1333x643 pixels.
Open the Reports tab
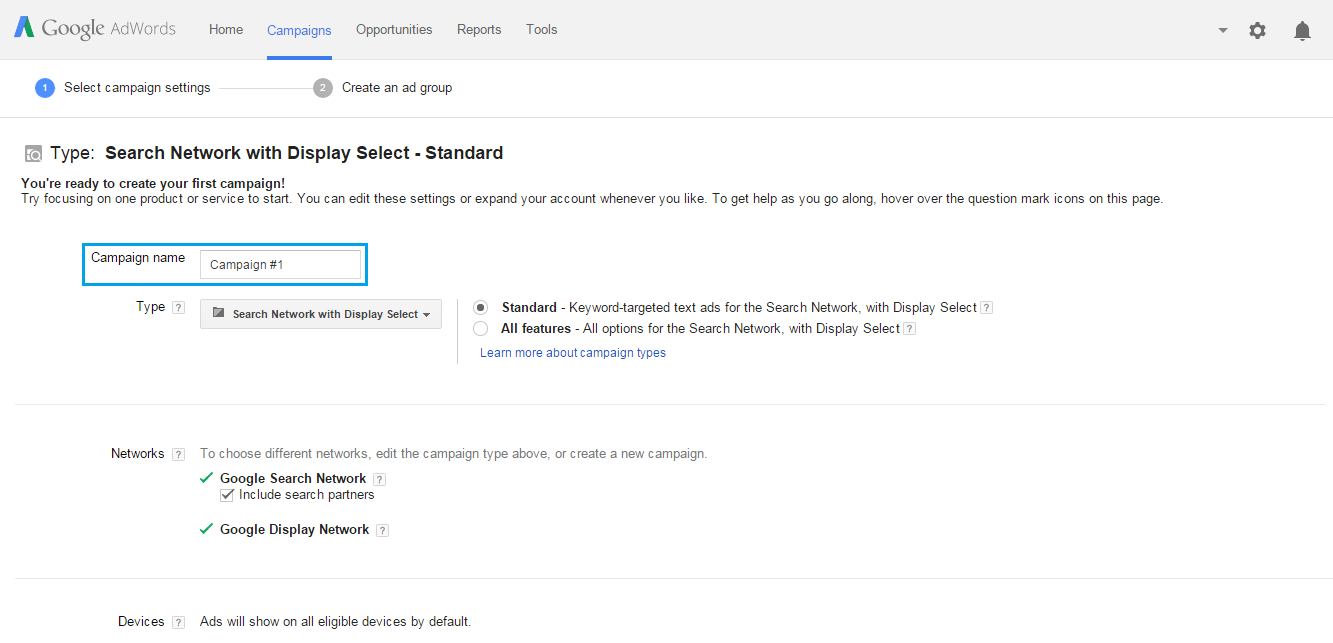pyautogui.click(x=479, y=29)
